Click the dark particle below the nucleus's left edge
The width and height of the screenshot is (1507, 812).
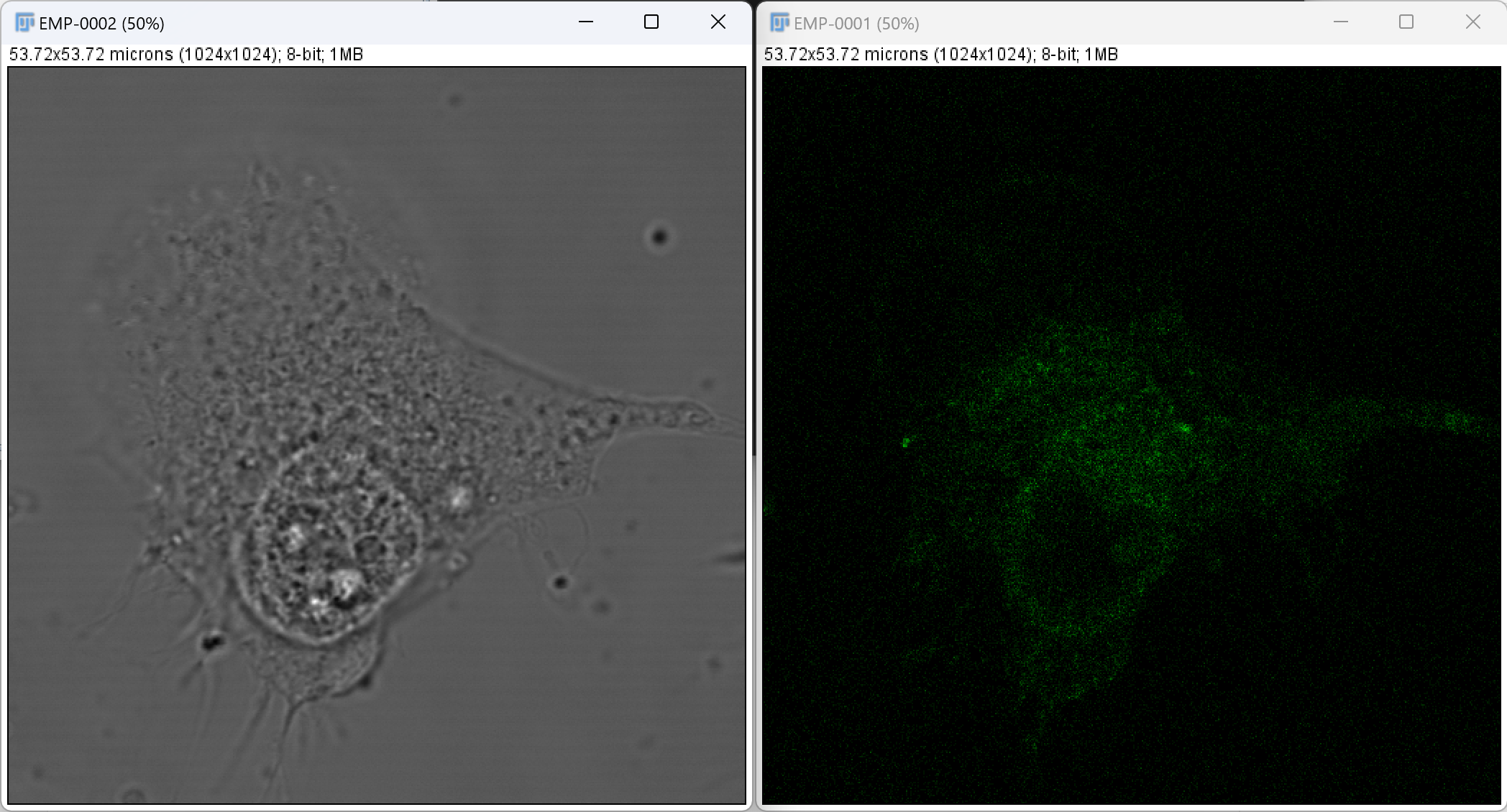(211, 642)
